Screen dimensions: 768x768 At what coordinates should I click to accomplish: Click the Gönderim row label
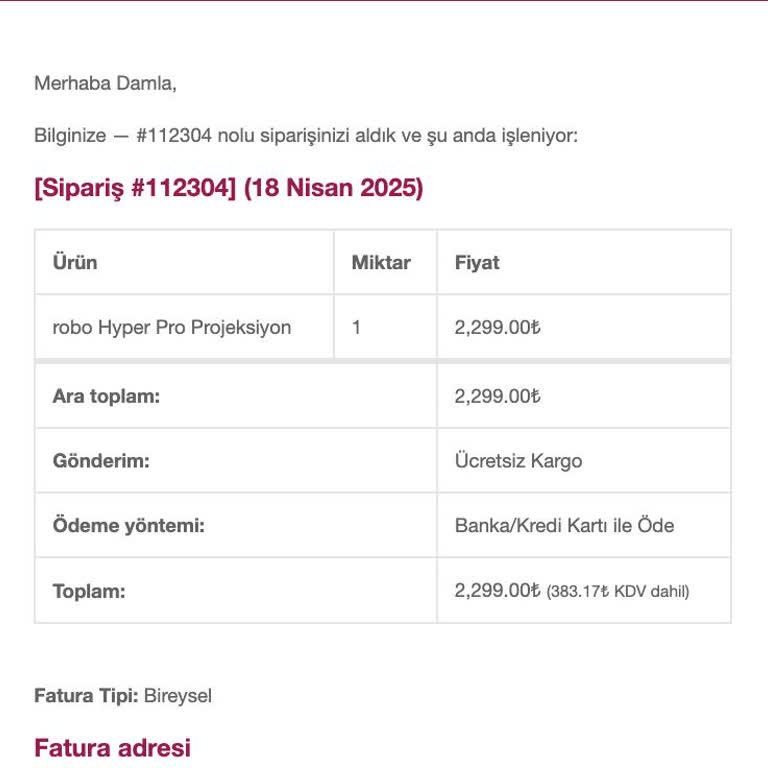(100, 461)
